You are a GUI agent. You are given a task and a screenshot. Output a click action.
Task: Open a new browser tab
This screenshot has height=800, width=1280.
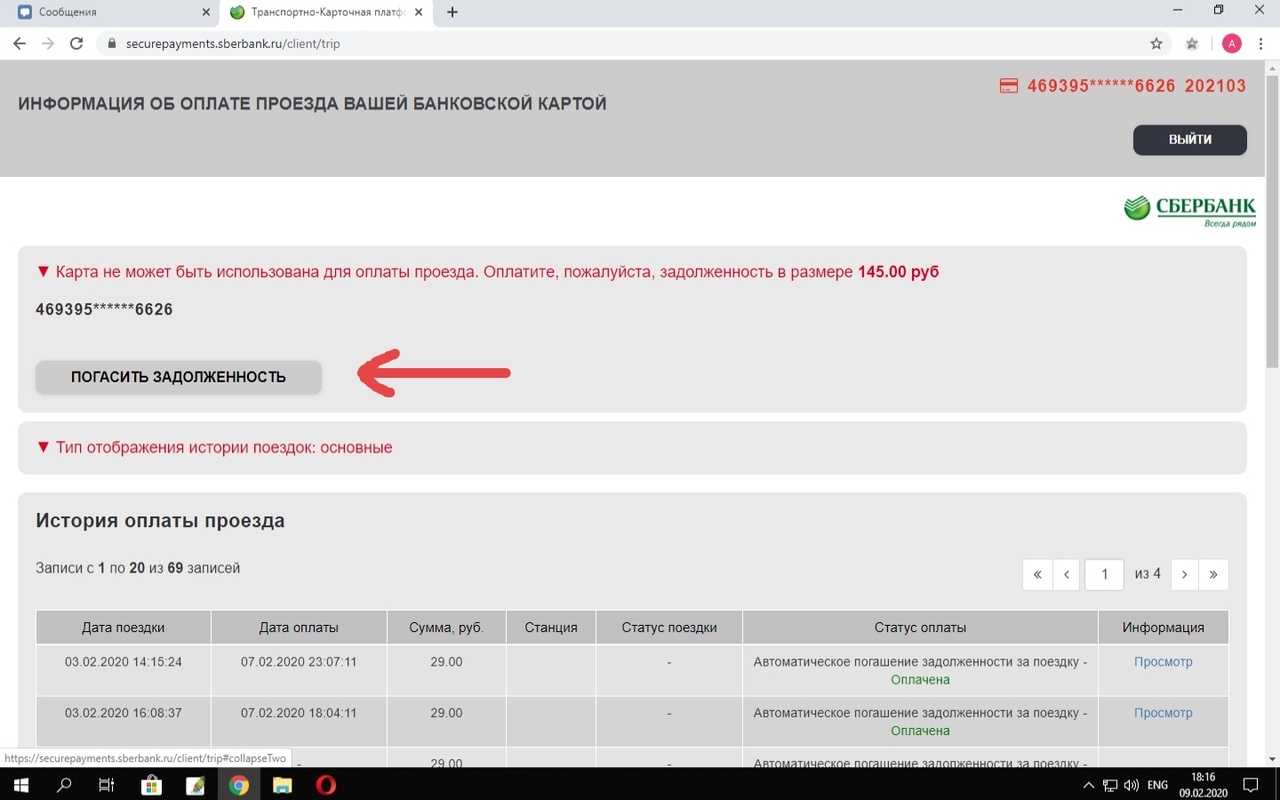[452, 13]
